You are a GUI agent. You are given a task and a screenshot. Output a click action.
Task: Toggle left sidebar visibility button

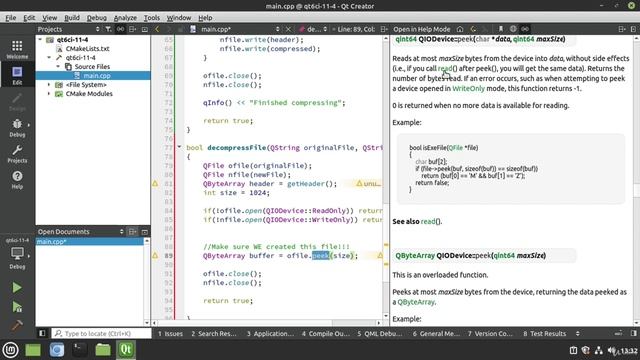42,333
